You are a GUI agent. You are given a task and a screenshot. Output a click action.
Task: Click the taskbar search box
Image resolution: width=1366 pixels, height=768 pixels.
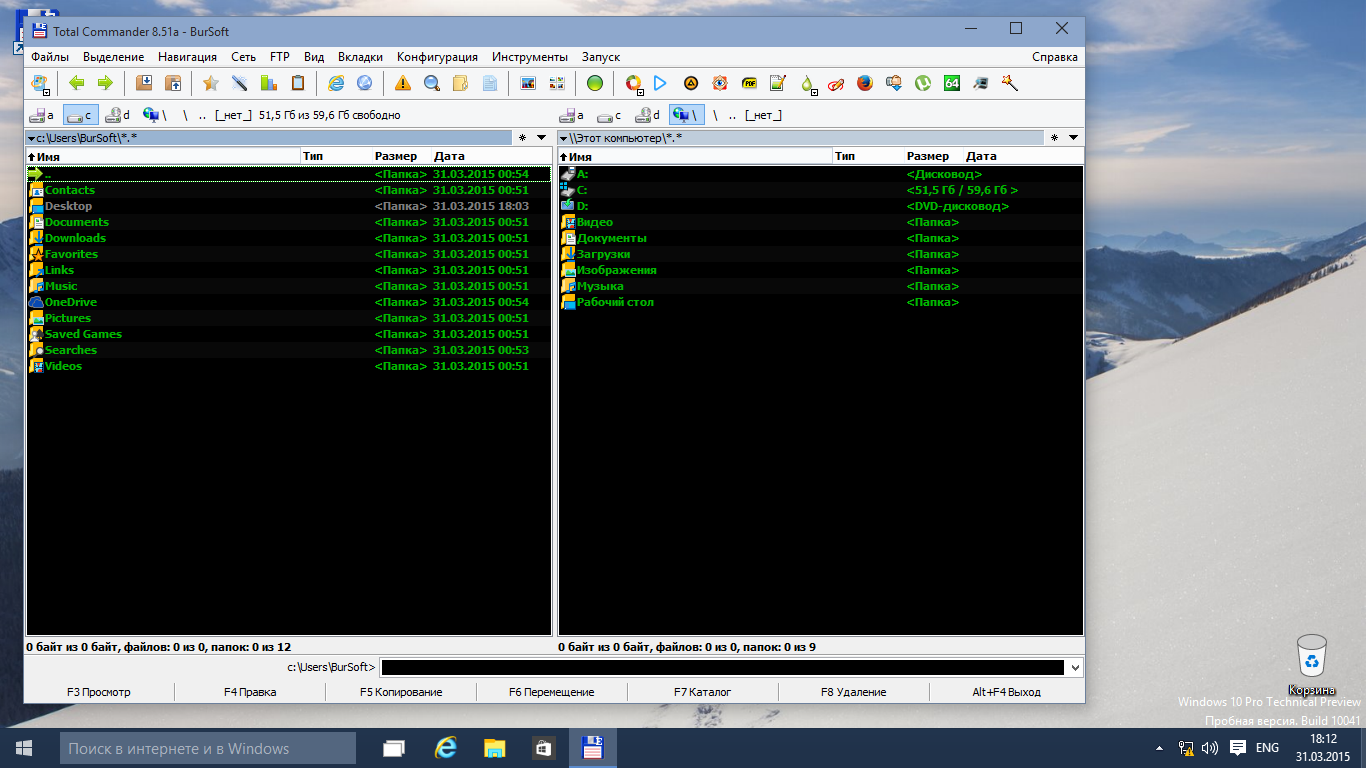pyautogui.click(x=207, y=748)
